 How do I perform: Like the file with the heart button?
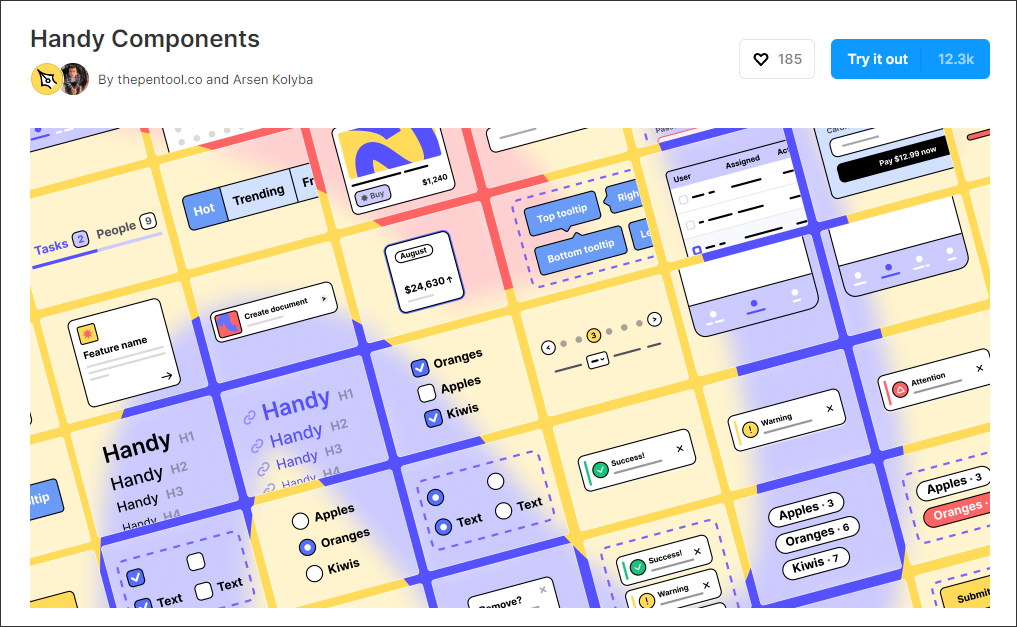coord(776,59)
